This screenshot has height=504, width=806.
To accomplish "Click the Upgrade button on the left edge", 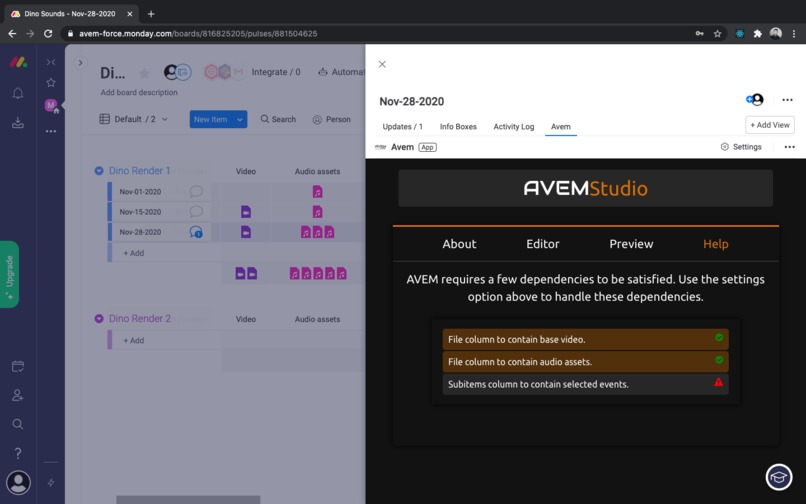I will pos(9,274).
